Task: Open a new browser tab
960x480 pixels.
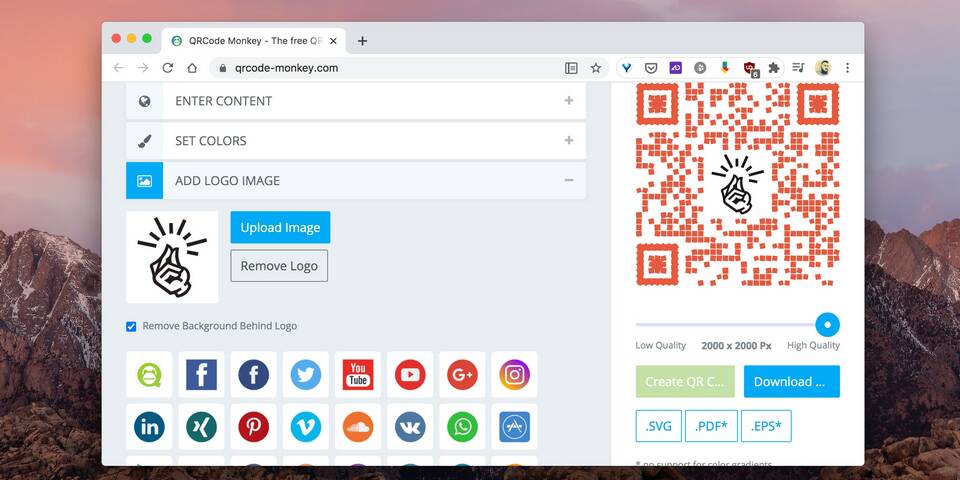Action: click(362, 41)
